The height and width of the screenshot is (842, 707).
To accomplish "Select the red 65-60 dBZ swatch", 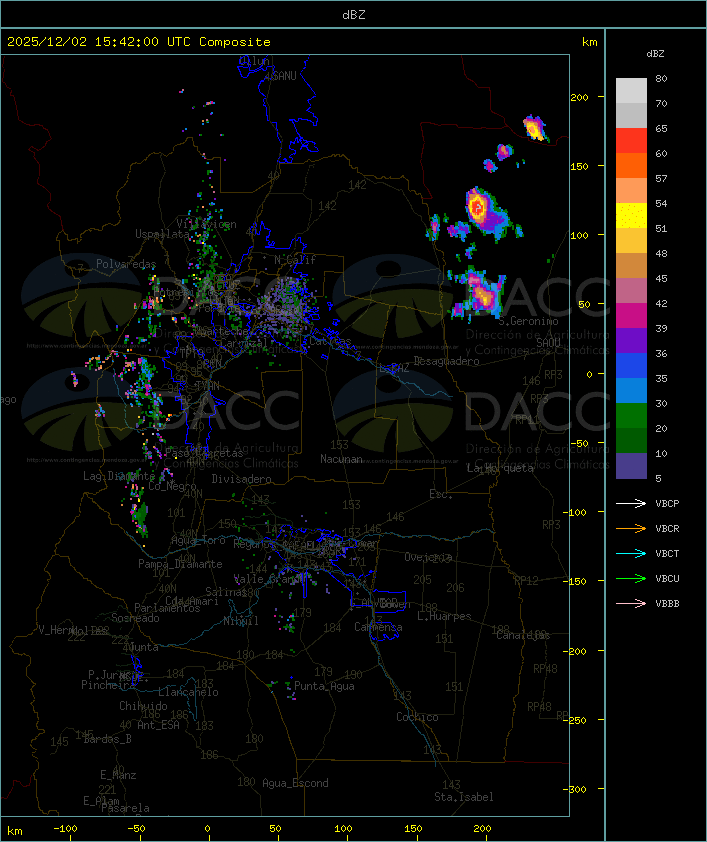I will click(x=631, y=141).
